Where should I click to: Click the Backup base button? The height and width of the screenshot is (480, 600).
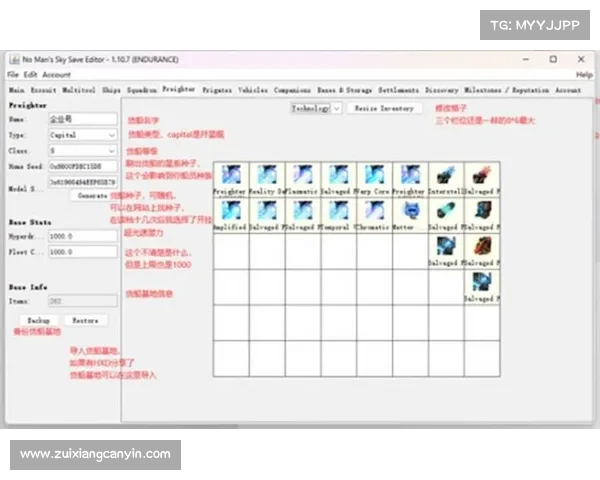point(39,320)
